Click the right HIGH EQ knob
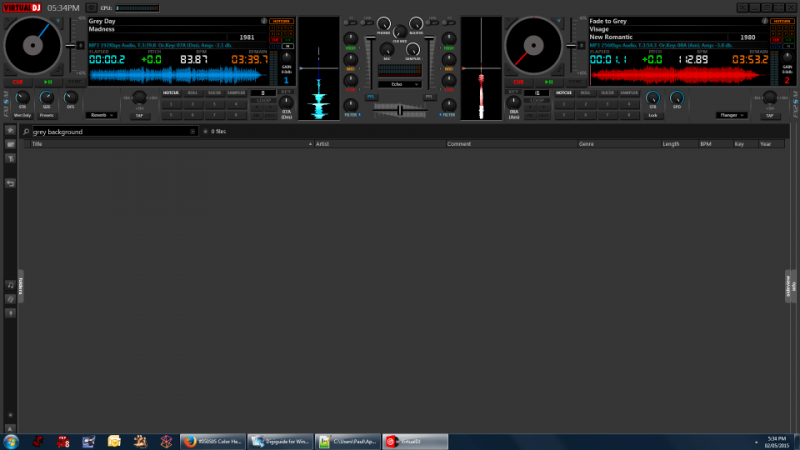 [x=449, y=39]
